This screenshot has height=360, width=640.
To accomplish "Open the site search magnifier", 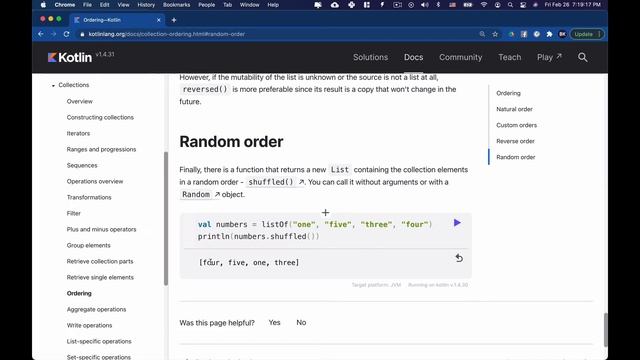I will point(582,58).
